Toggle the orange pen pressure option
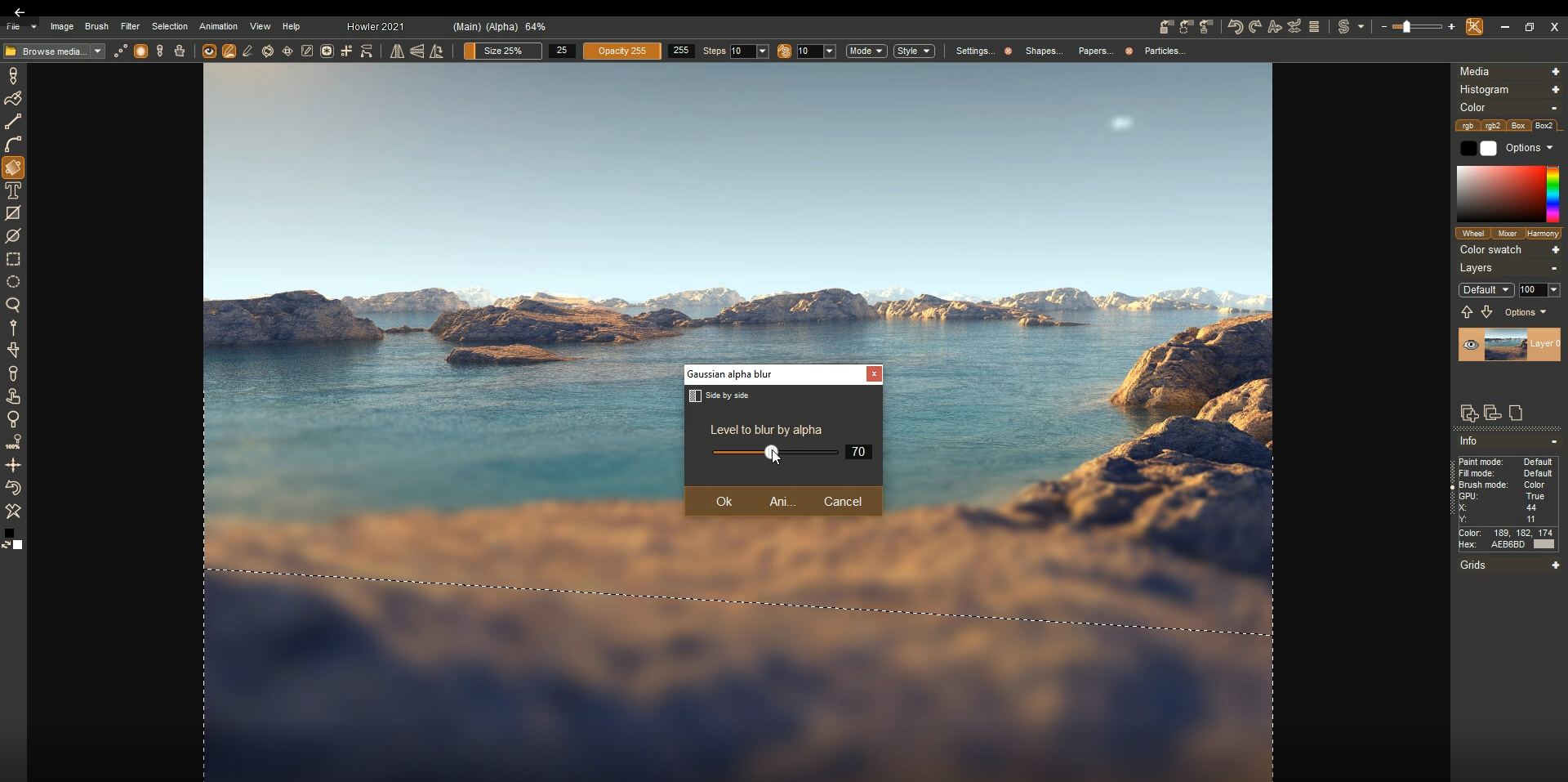Viewport: 1568px width, 782px height. (229, 51)
